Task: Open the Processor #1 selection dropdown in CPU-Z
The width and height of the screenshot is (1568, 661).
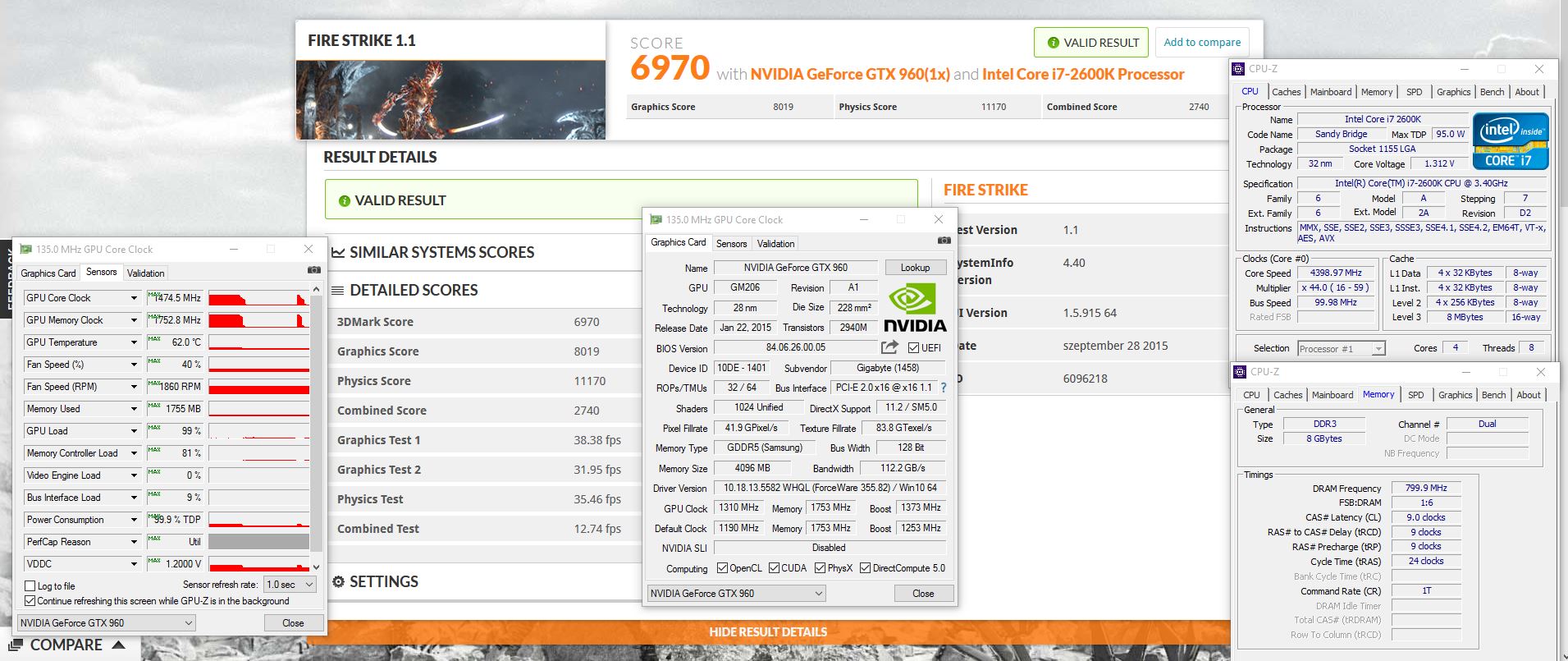Action: pos(1341,349)
